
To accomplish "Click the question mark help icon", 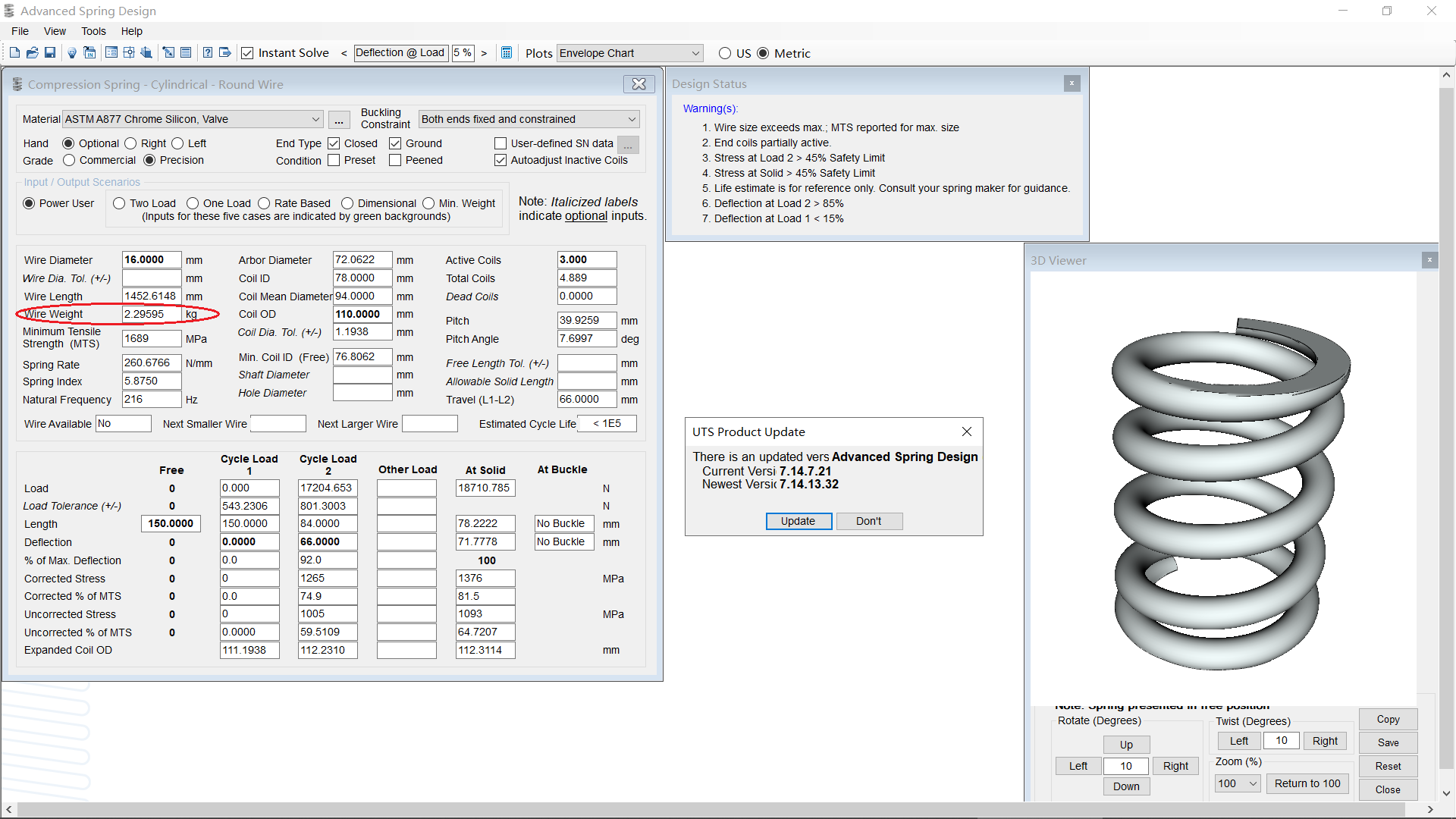I will point(208,52).
